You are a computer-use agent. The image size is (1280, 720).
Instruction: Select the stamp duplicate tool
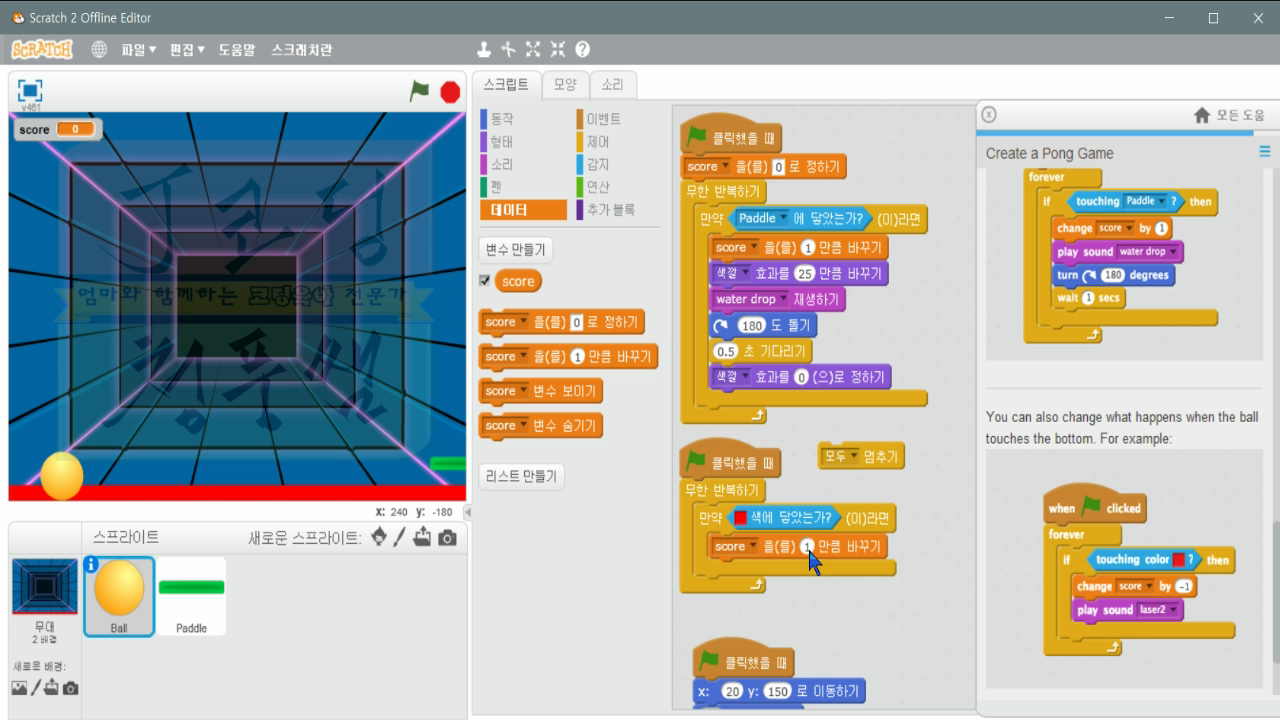click(485, 48)
